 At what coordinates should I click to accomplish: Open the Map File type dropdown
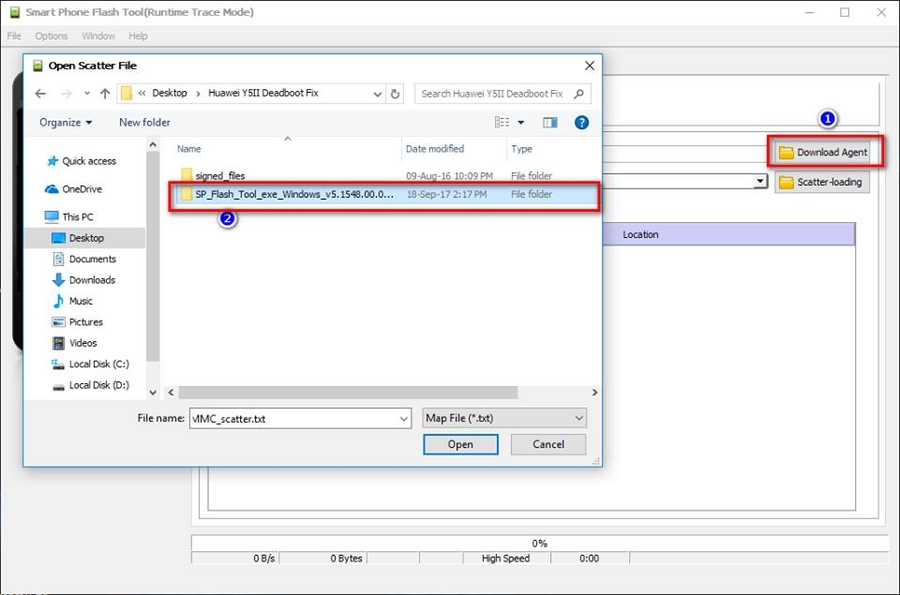(503, 418)
